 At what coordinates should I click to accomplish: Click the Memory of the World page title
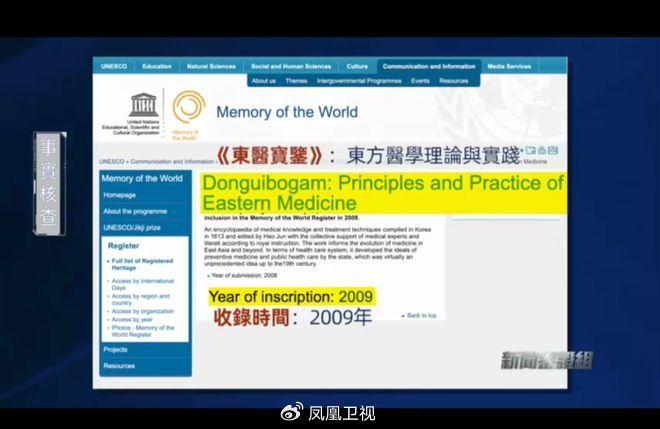(x=287, y=112)
